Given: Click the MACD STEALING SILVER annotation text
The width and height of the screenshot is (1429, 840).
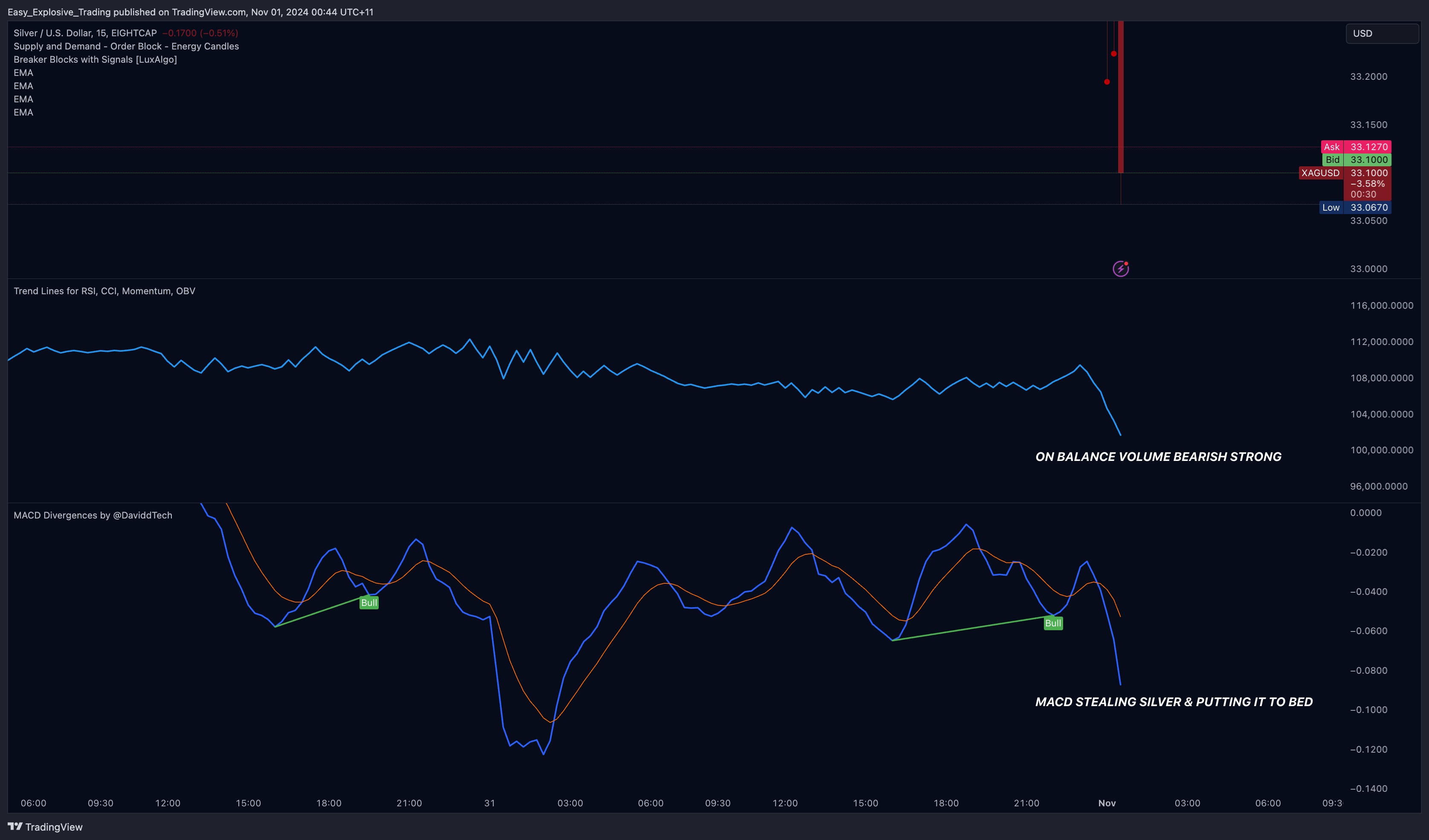Looking at the screenshot, I should (x=1174, y=702).
